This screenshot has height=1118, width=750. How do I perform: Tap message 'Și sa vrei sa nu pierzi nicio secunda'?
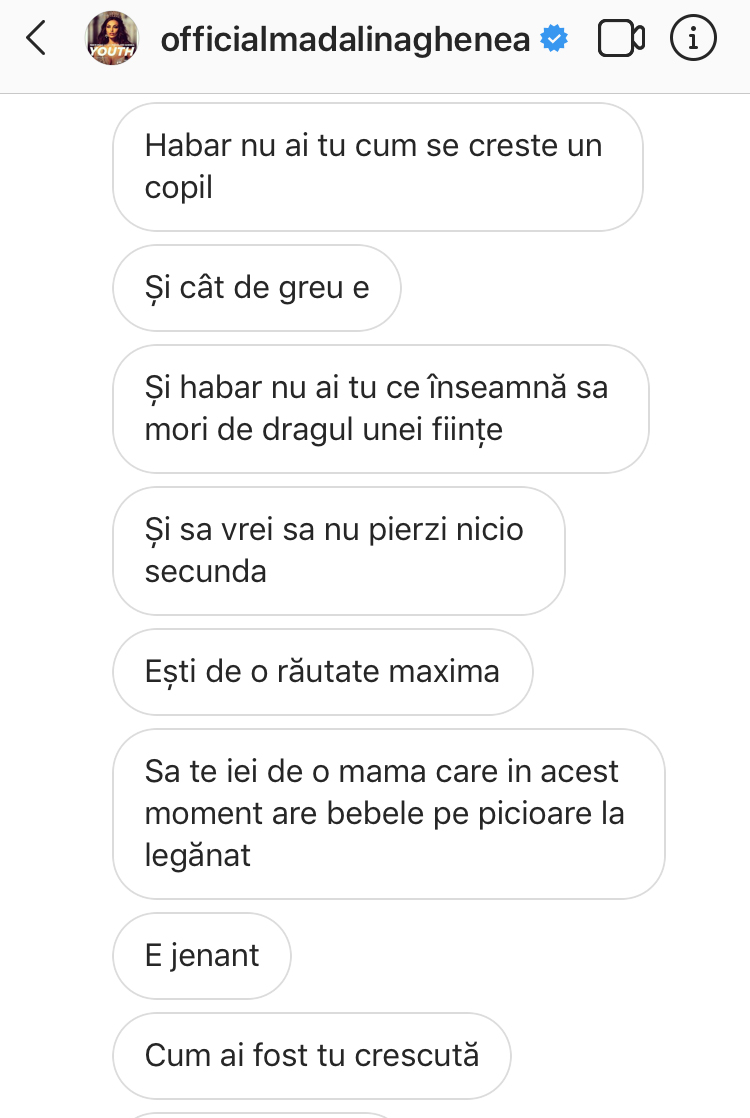pos(339,550)
